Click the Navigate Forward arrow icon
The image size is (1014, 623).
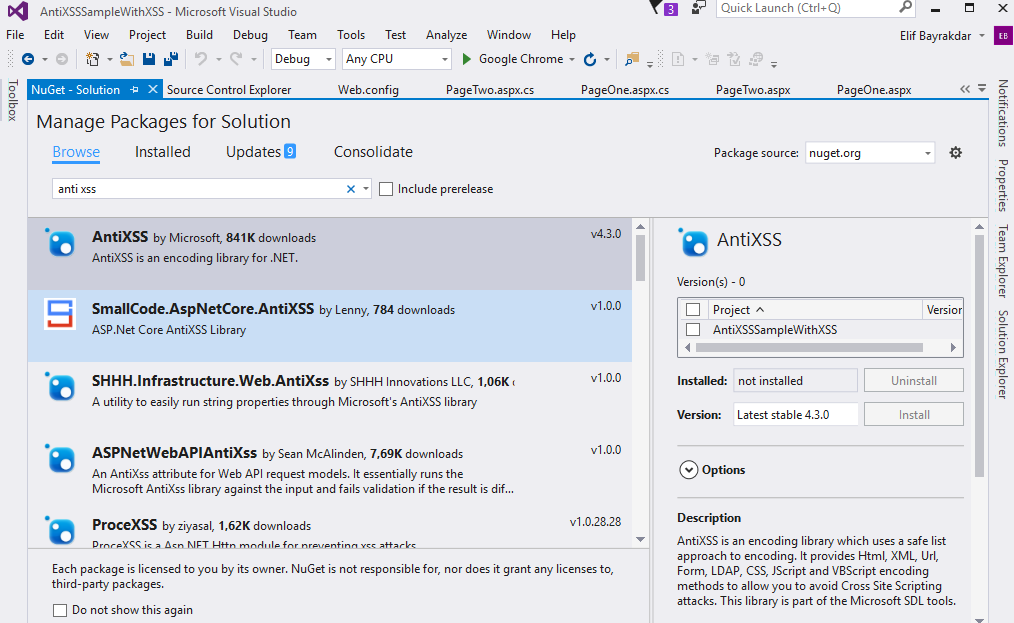click(62, 59)
